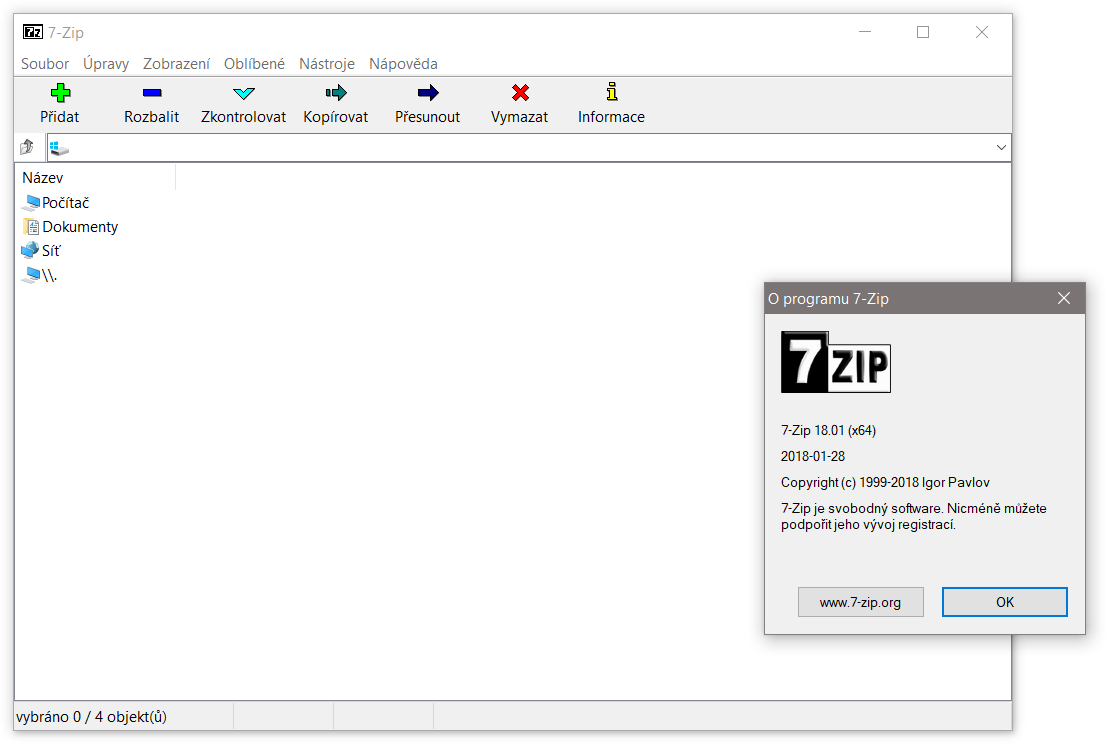Open the Nápověda menu
Screen dimensions: 1107x744
tap(403, 64)
